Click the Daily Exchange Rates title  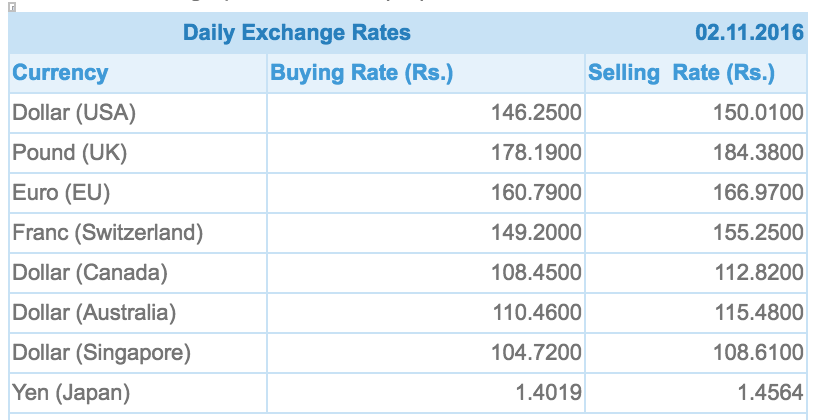pyautogui.click(x=296, y=33)
